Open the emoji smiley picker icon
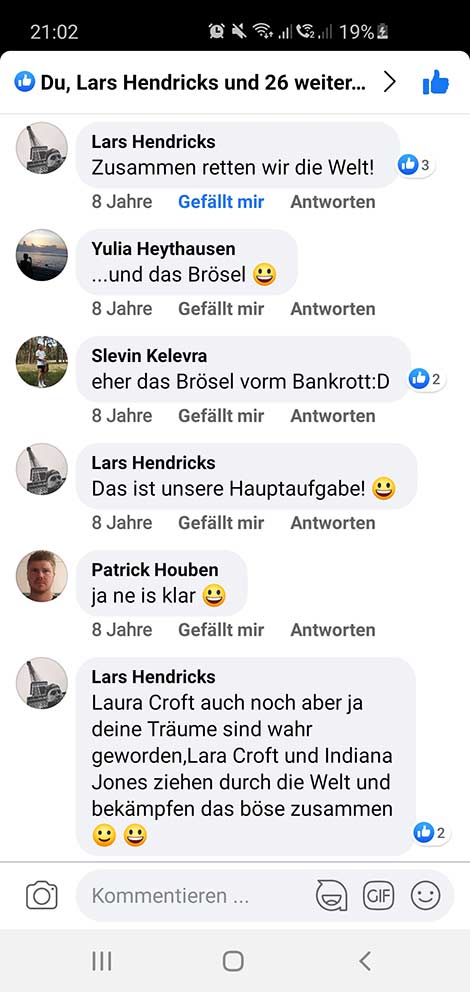The height and width of the screenshot is (992, 470). 425,896
